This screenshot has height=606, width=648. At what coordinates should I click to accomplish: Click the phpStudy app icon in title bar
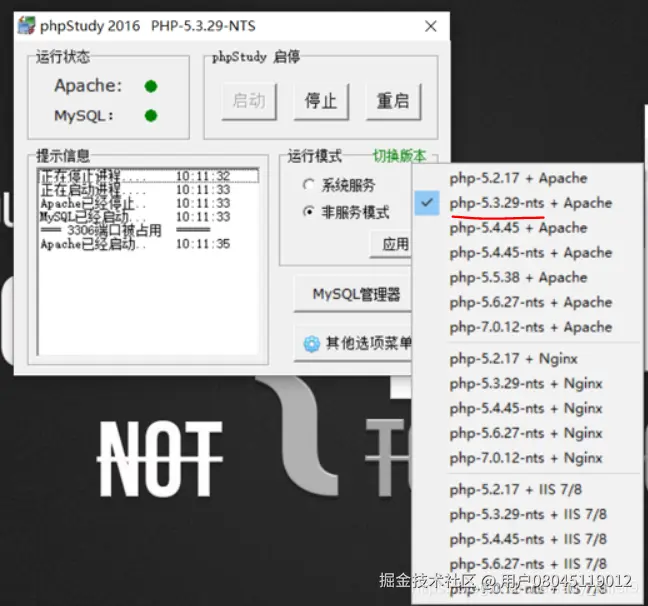(x=26, y=26)
